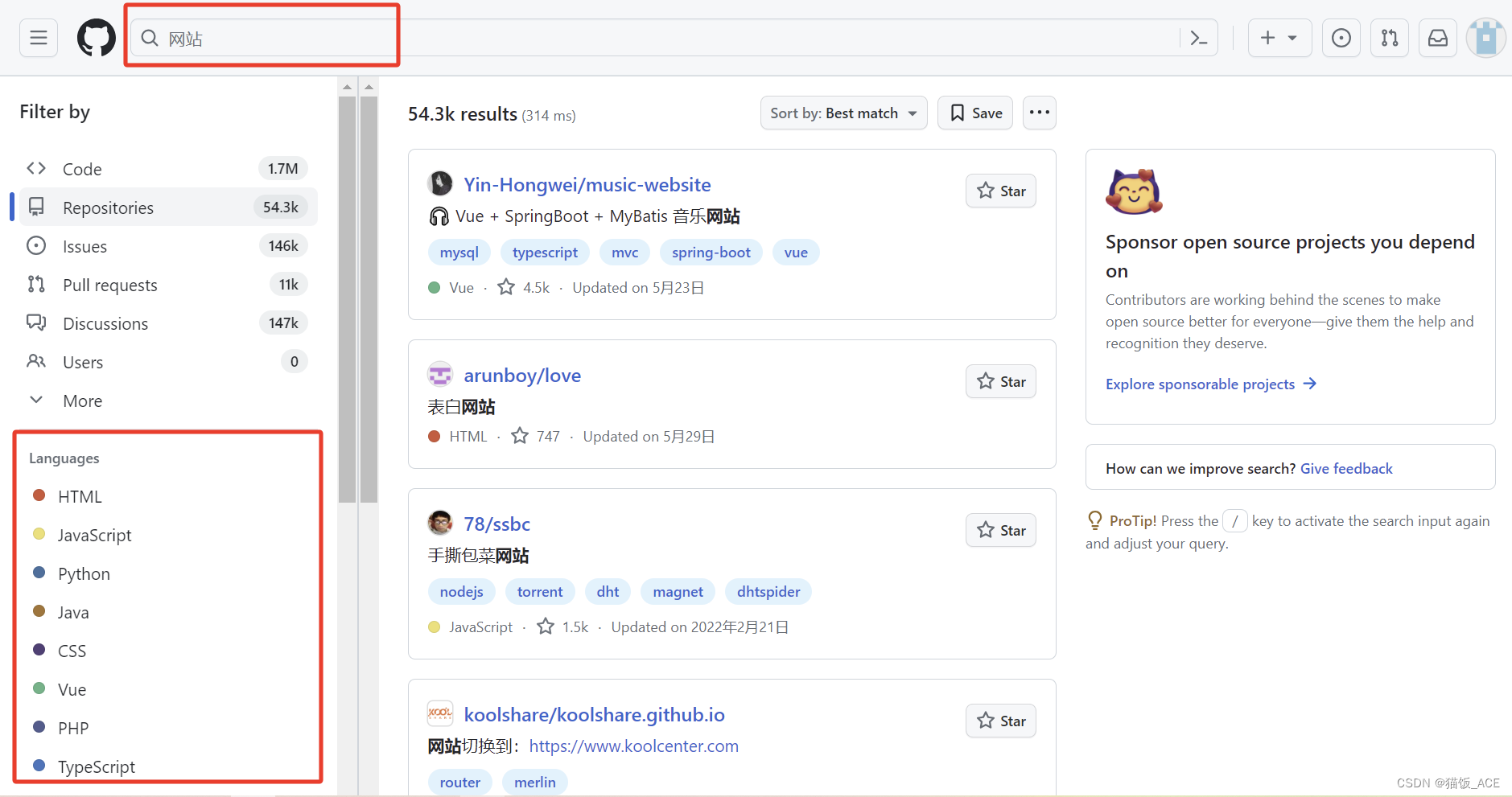1512x797 pixels.
Task: Select the vue topic tag
Action: (x=796, y=252)
